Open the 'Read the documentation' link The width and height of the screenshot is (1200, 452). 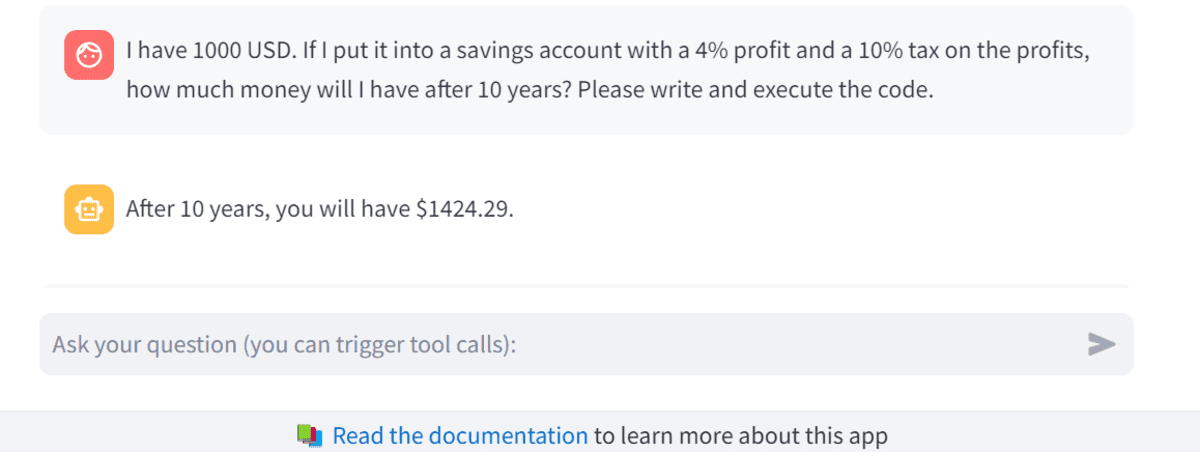point(460,436)
